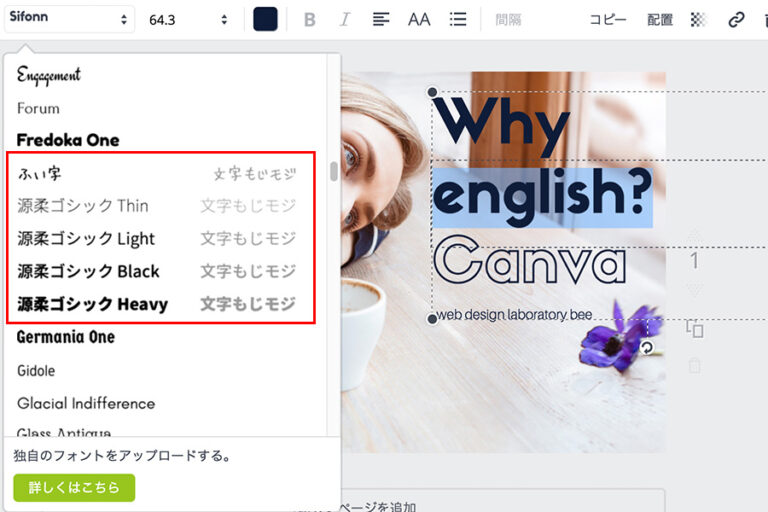This screenshot has width=768, height=512.
Task: Click the outlined 'Canva' text
Action: (529, 260)
